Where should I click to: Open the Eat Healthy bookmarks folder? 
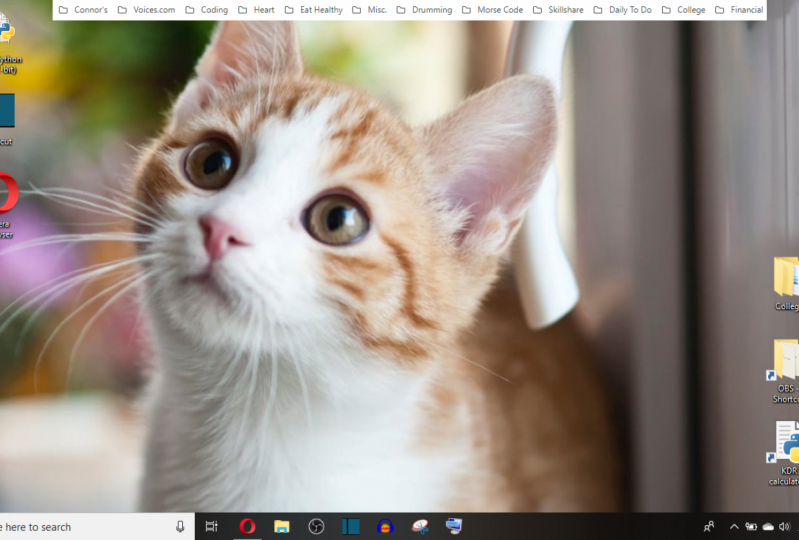313,10
